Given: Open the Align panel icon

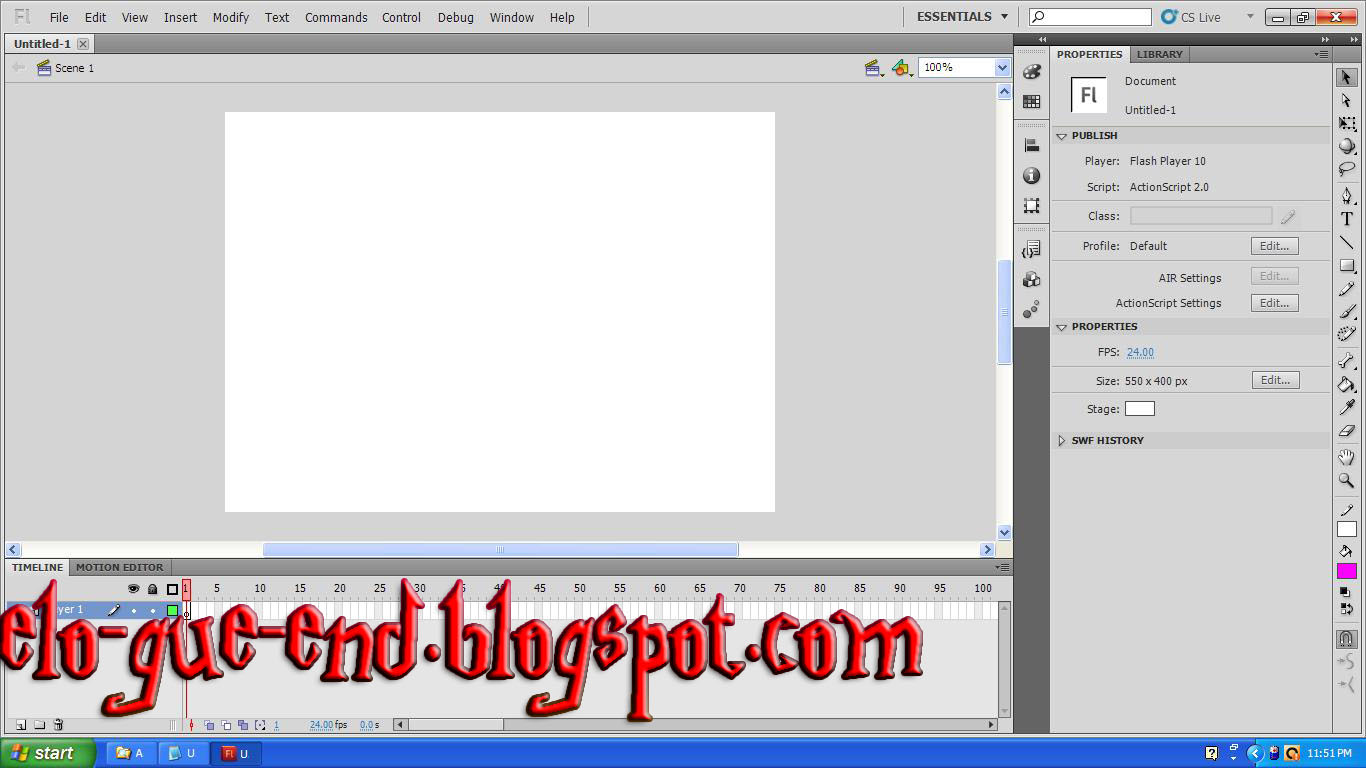Looking at the screenshot, I should pos(1031,145).
